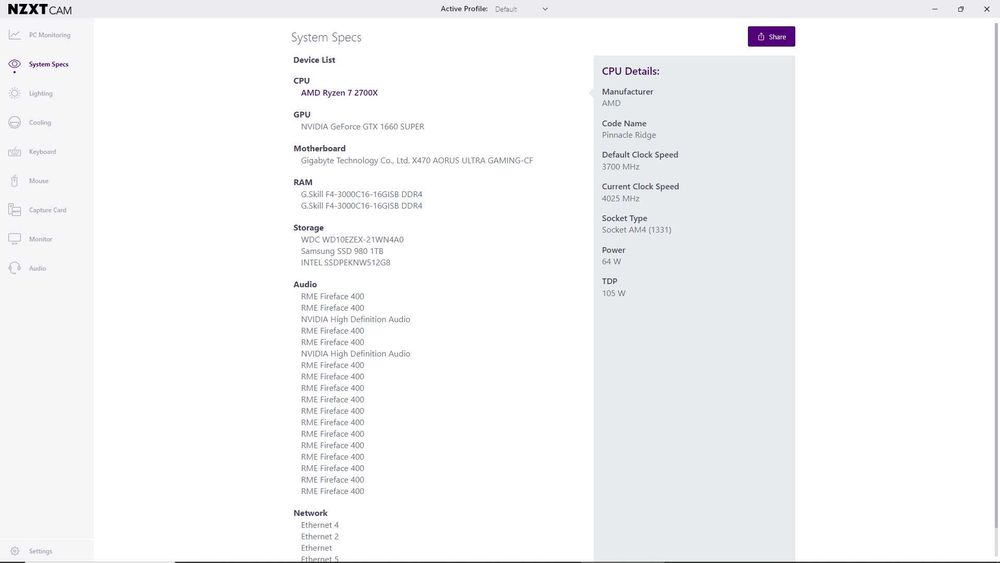This screenshot has width=1000, height=563.
Task: Select the Mouse icon in sidebar
Action: coord(14,181)
